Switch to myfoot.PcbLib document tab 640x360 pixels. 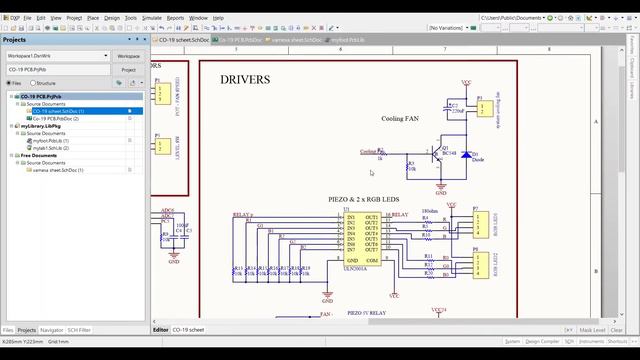coord(345,40)
